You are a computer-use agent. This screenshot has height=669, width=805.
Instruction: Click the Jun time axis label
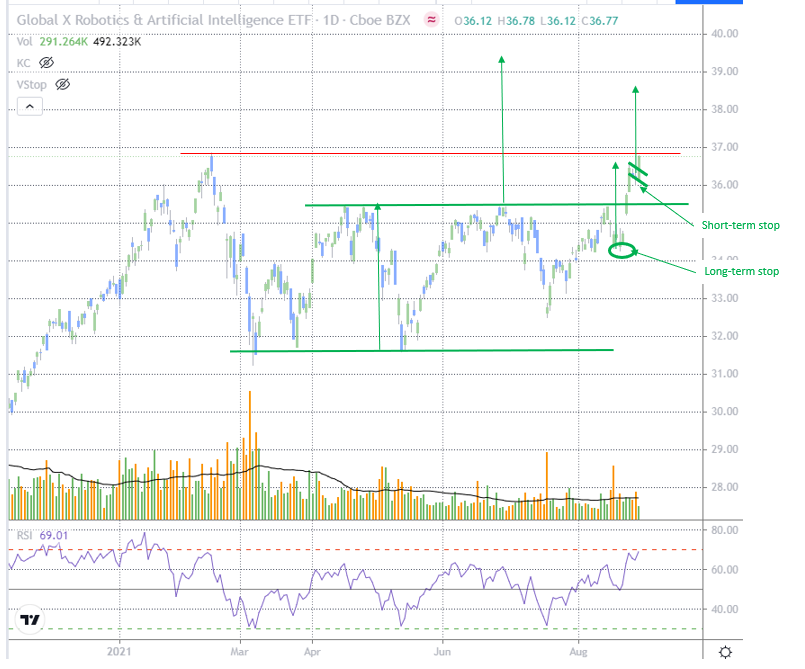[x=442, y=652]
